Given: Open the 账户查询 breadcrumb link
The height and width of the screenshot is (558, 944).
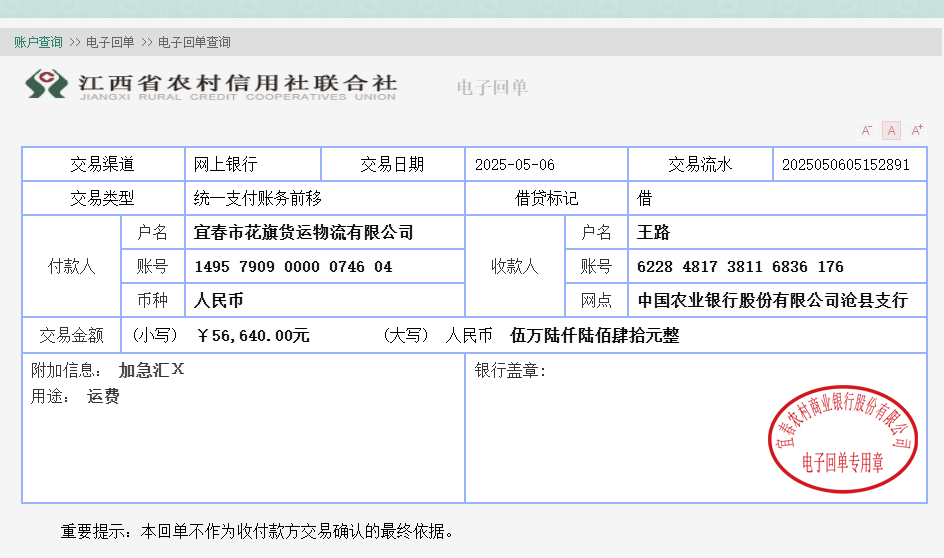Looking at the screenshot, I should click(x=39, y=42).
